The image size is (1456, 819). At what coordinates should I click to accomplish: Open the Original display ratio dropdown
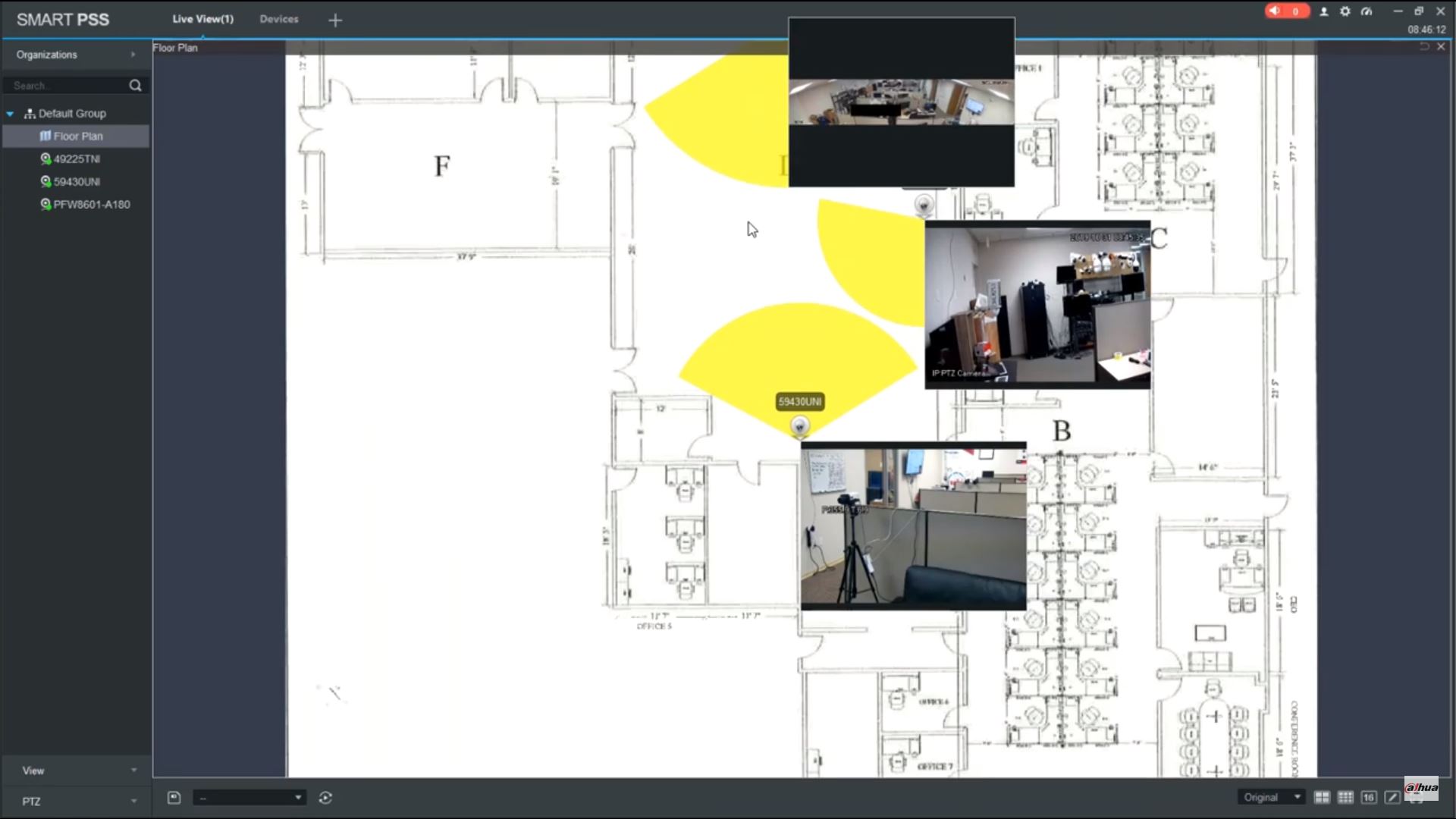pyautogui.click(x=1272, y=797)
